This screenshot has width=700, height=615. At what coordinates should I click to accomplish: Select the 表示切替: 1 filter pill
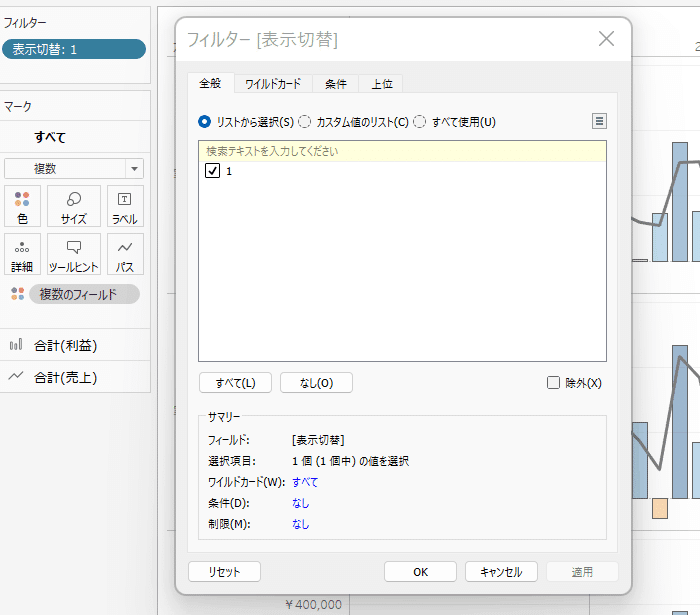(x=74, y=49)
